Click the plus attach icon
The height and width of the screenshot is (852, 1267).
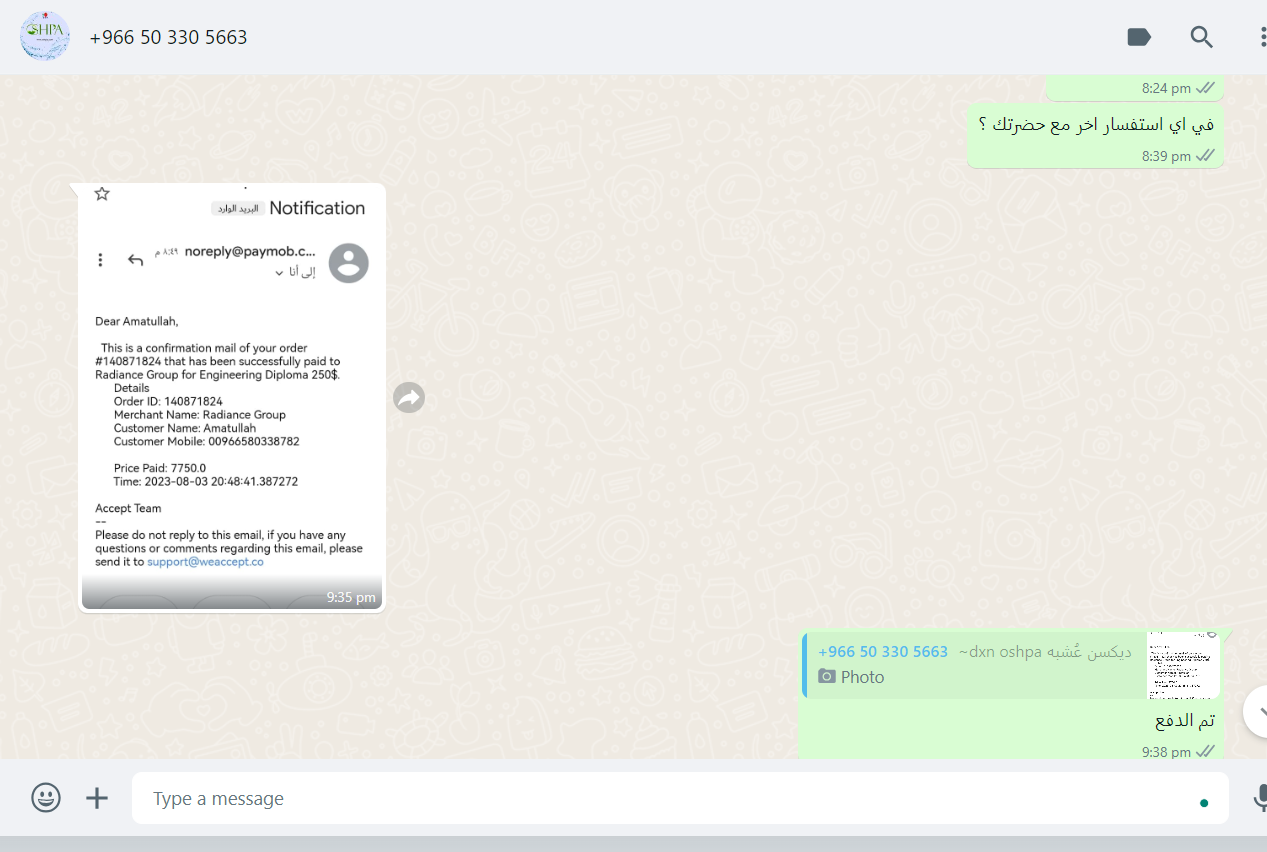coord(97,798)
